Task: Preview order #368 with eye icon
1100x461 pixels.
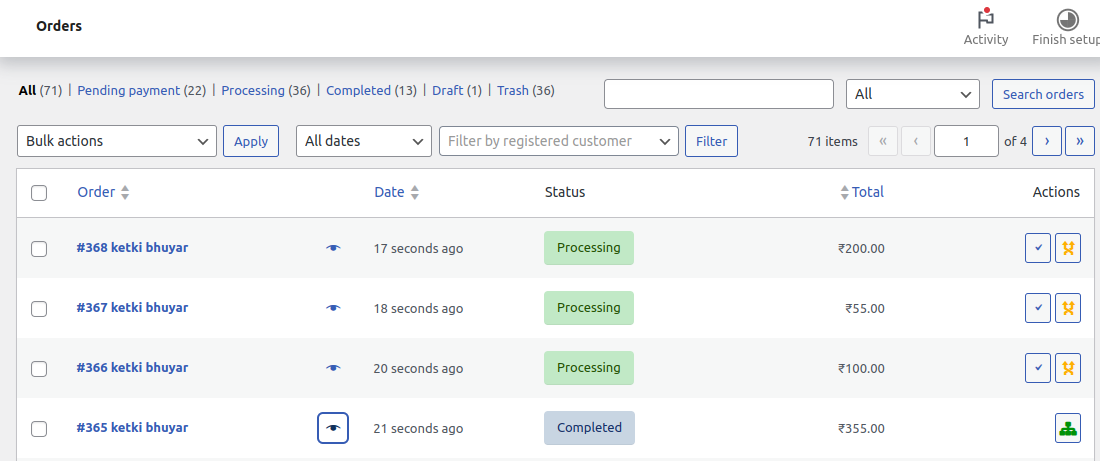Action: (x=333, y=248)
